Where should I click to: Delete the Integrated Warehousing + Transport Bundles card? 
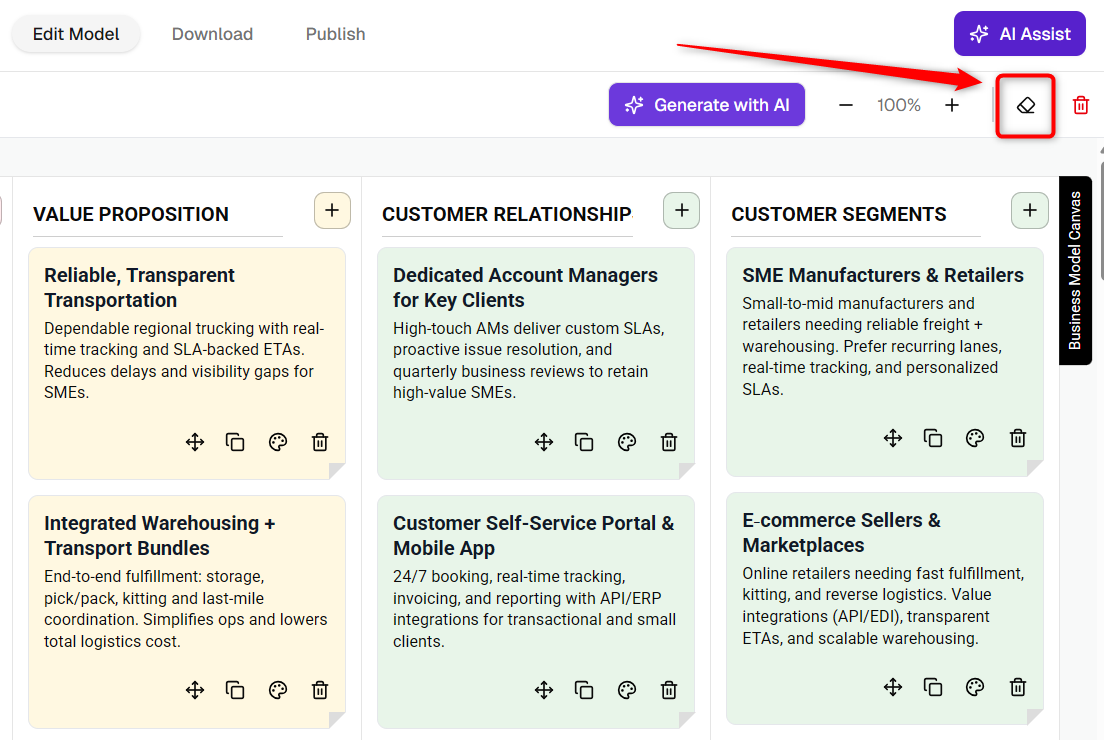(320, 690)
